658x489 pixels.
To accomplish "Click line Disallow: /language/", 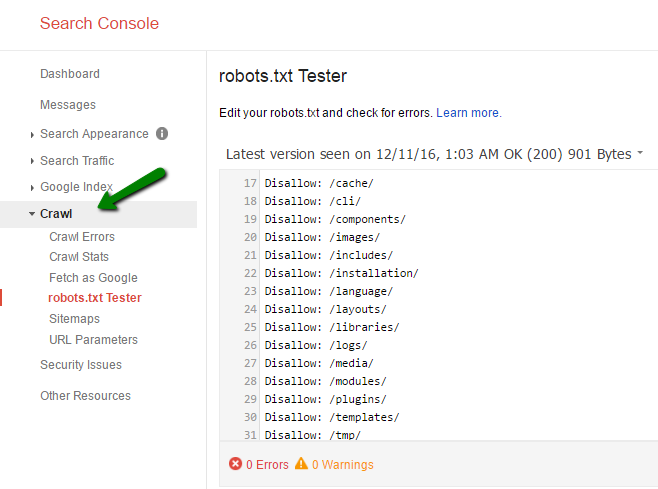I will [x=329, y=291].
